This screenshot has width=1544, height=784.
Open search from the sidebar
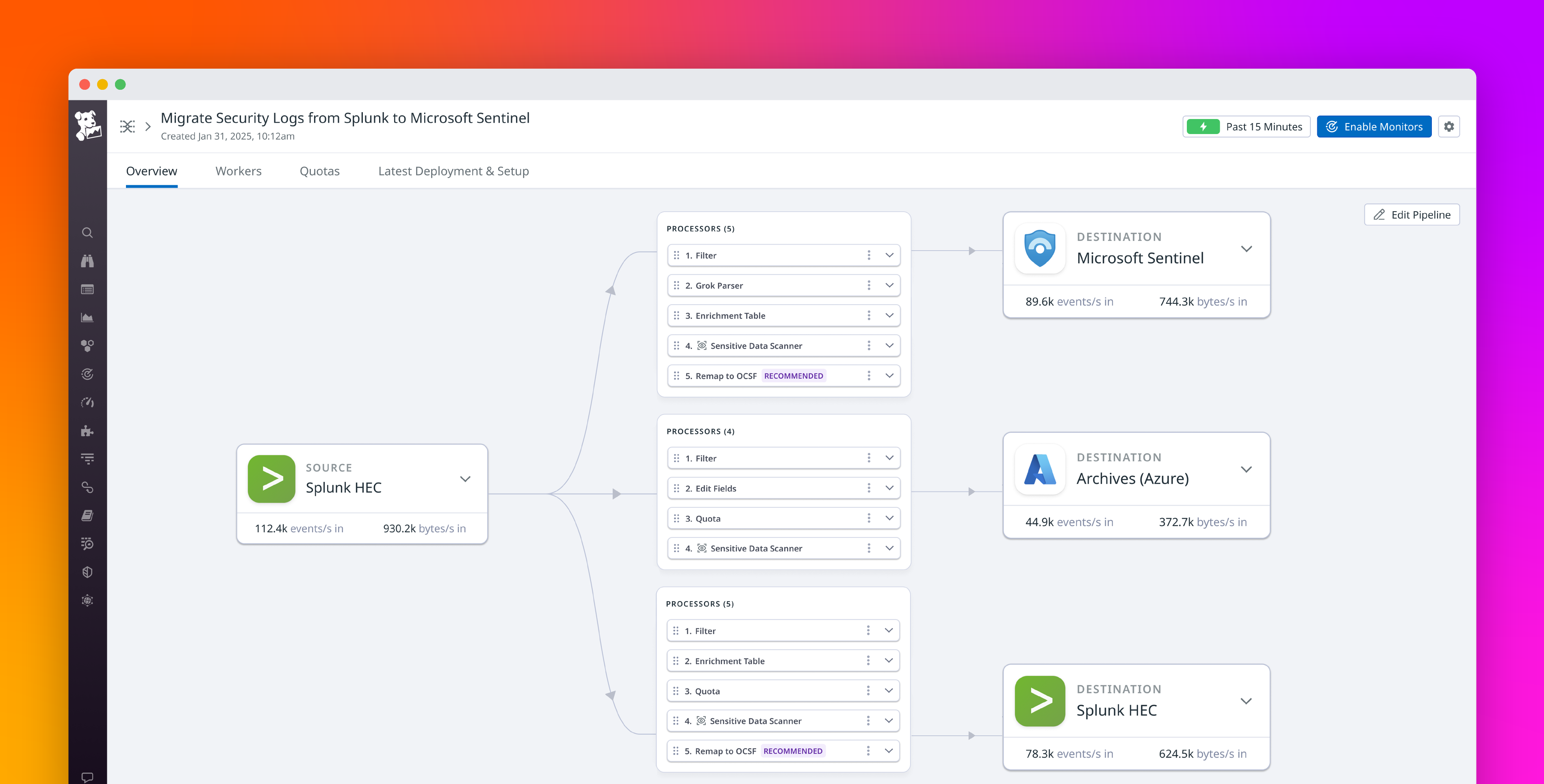pyautogui.click(x=87, y=233)
